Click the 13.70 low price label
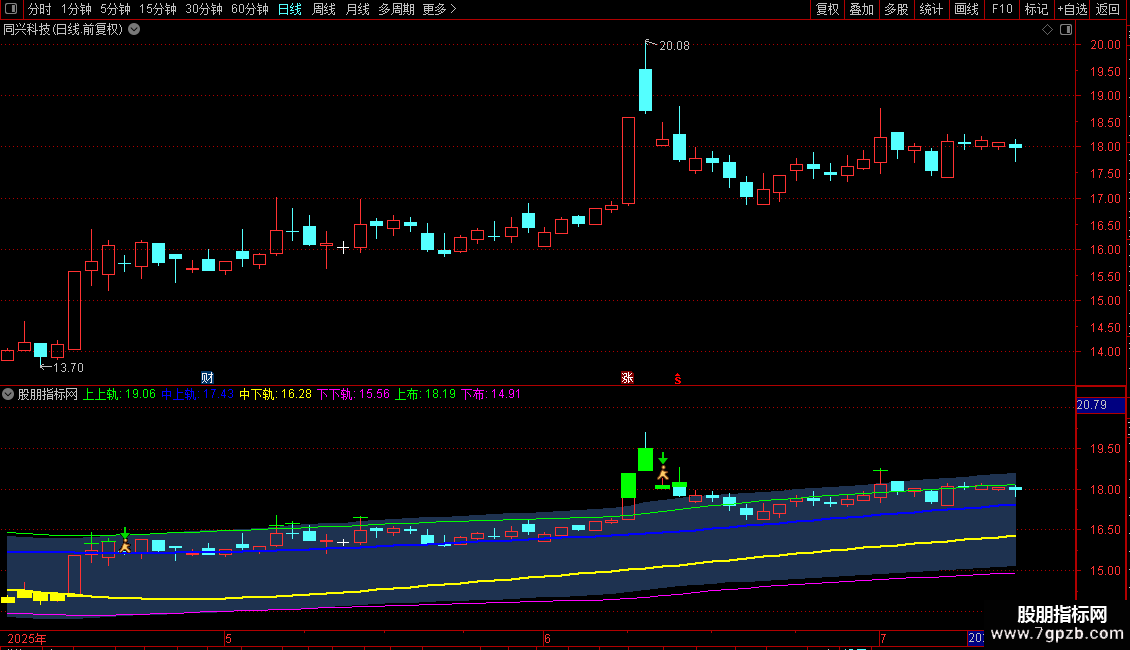1130x650 pixels. [68, 368]
